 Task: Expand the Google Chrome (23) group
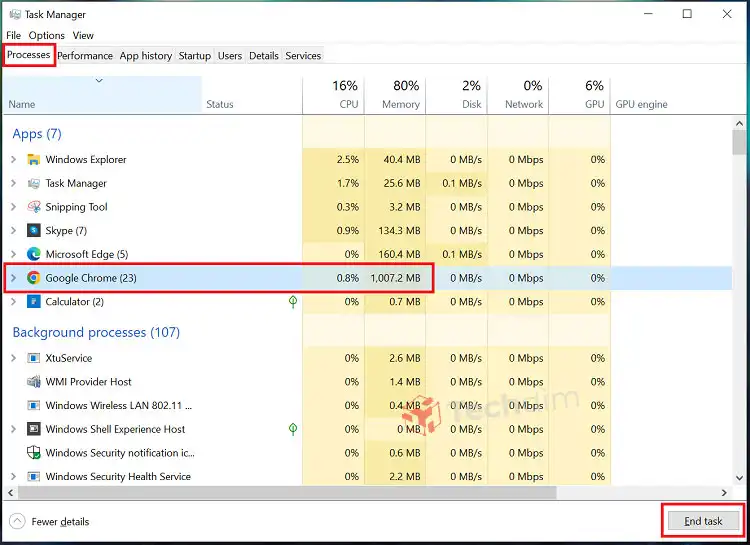tap(13, 278)
